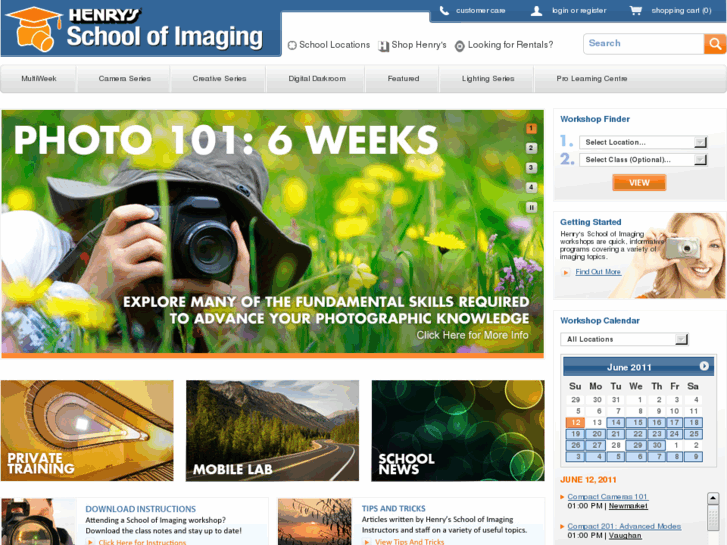
Task: Click the DOWNLOAD INSTRUCTIONS heading
Action: (140, 509)
